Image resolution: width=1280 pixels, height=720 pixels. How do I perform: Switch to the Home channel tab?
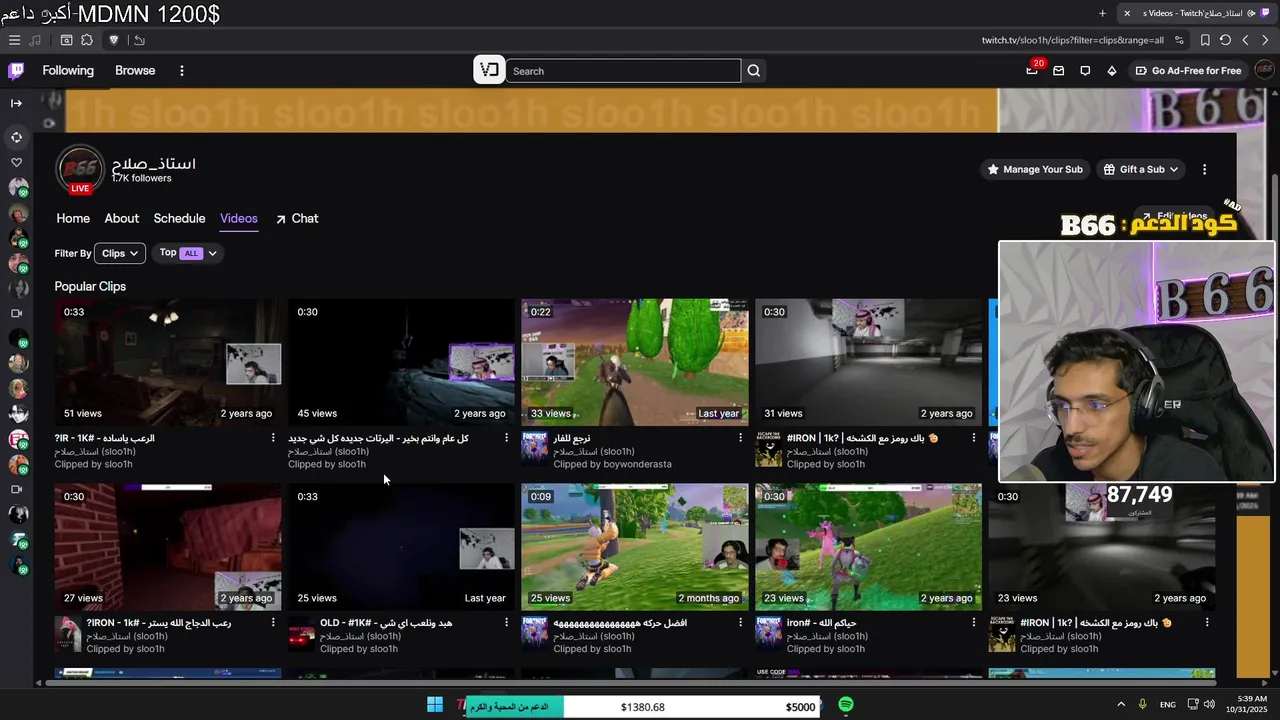point(73,218)
